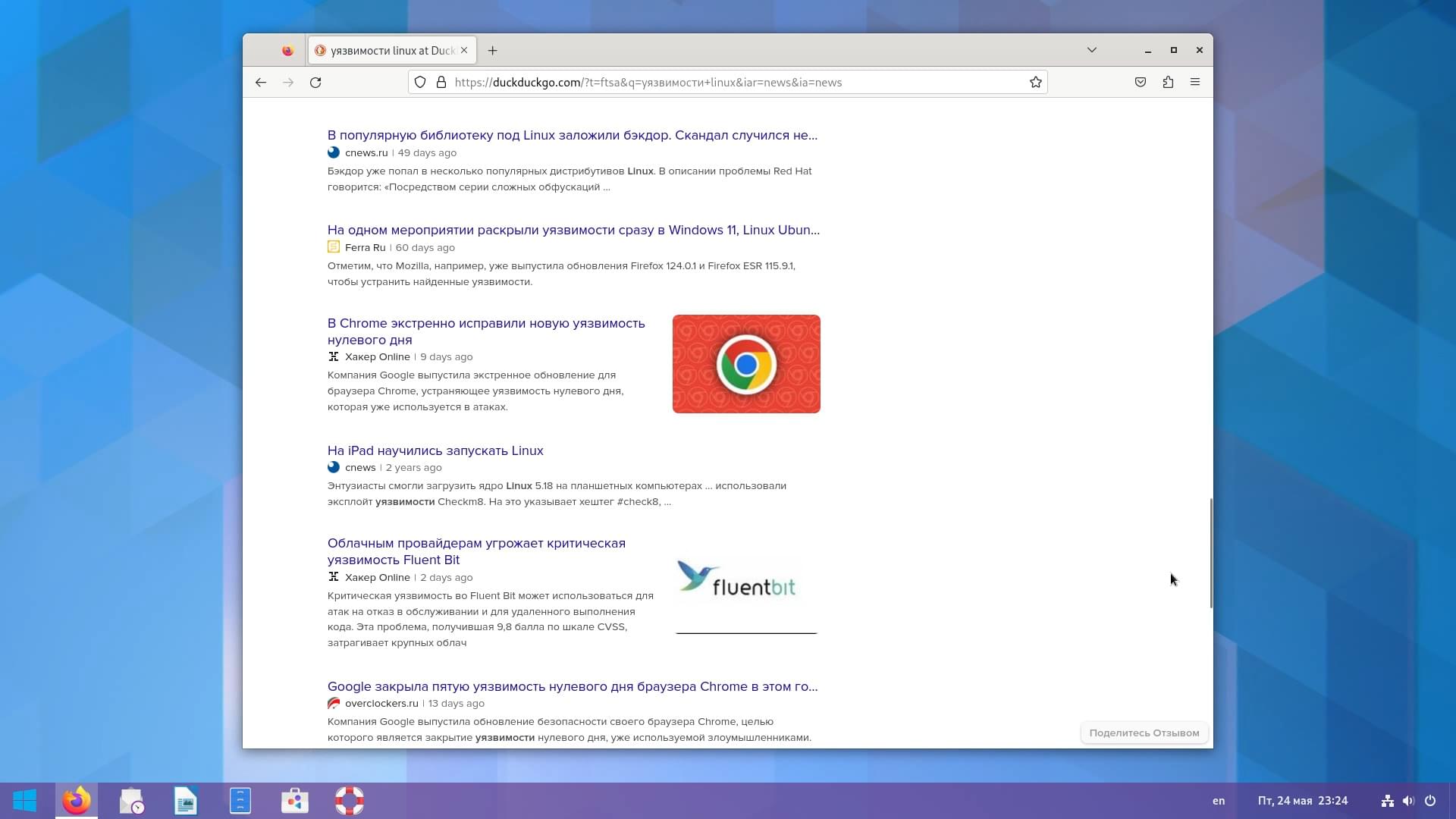Click the Ferra Ru source label

366,248
